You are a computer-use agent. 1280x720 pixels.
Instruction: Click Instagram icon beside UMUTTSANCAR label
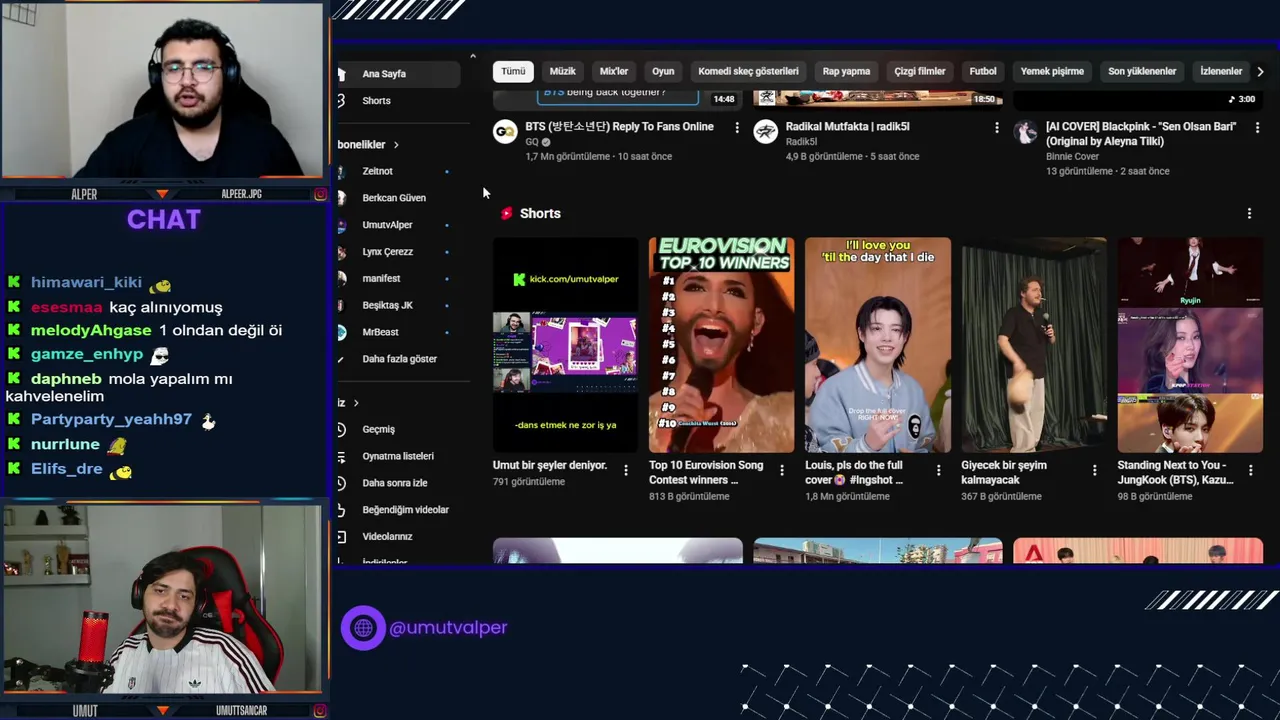[320, 711]
